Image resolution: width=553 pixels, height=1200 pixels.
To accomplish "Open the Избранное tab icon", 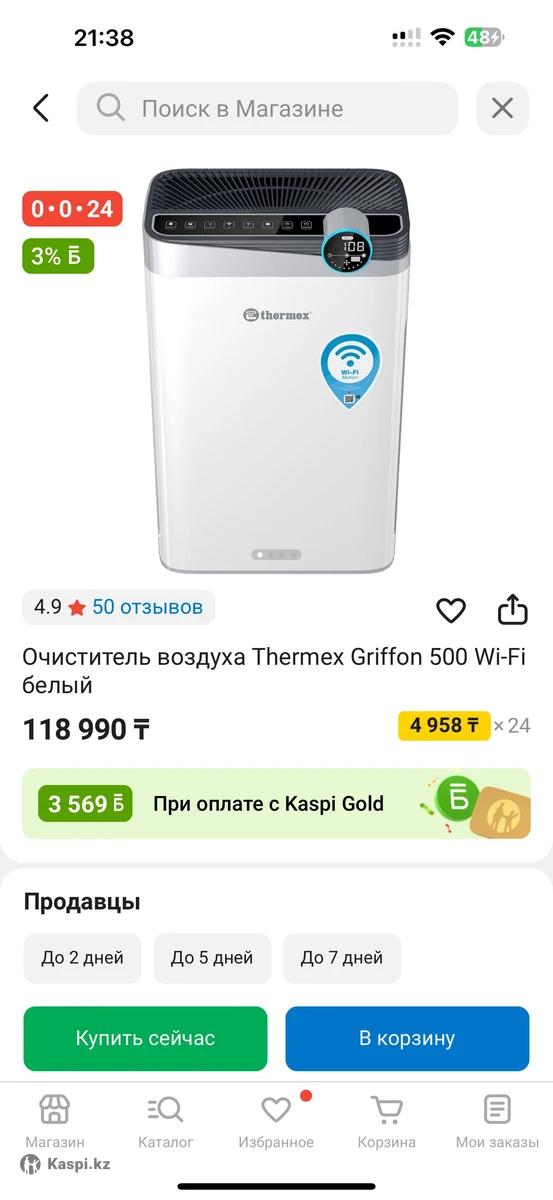I will pyautogui.click(x=276, y=1109).
